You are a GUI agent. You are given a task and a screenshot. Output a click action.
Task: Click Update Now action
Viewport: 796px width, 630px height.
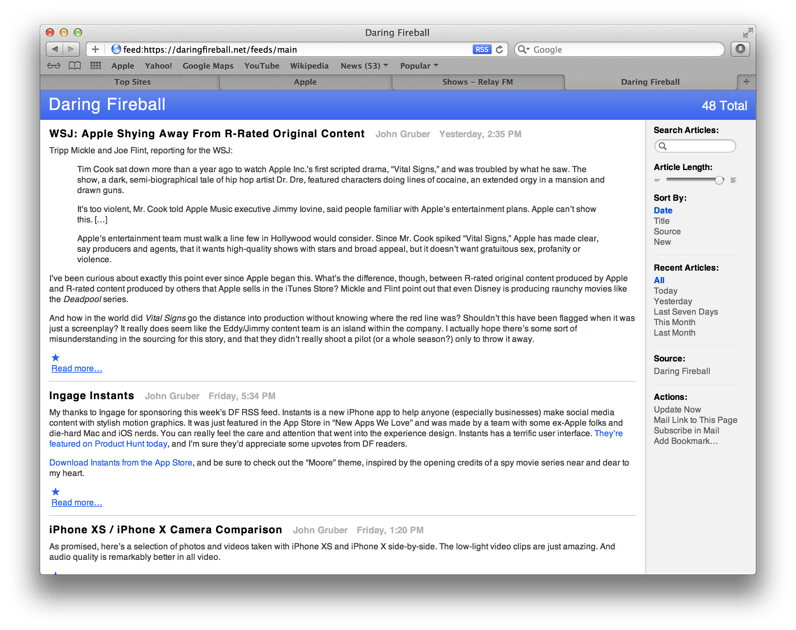click(x=677, y=409)
